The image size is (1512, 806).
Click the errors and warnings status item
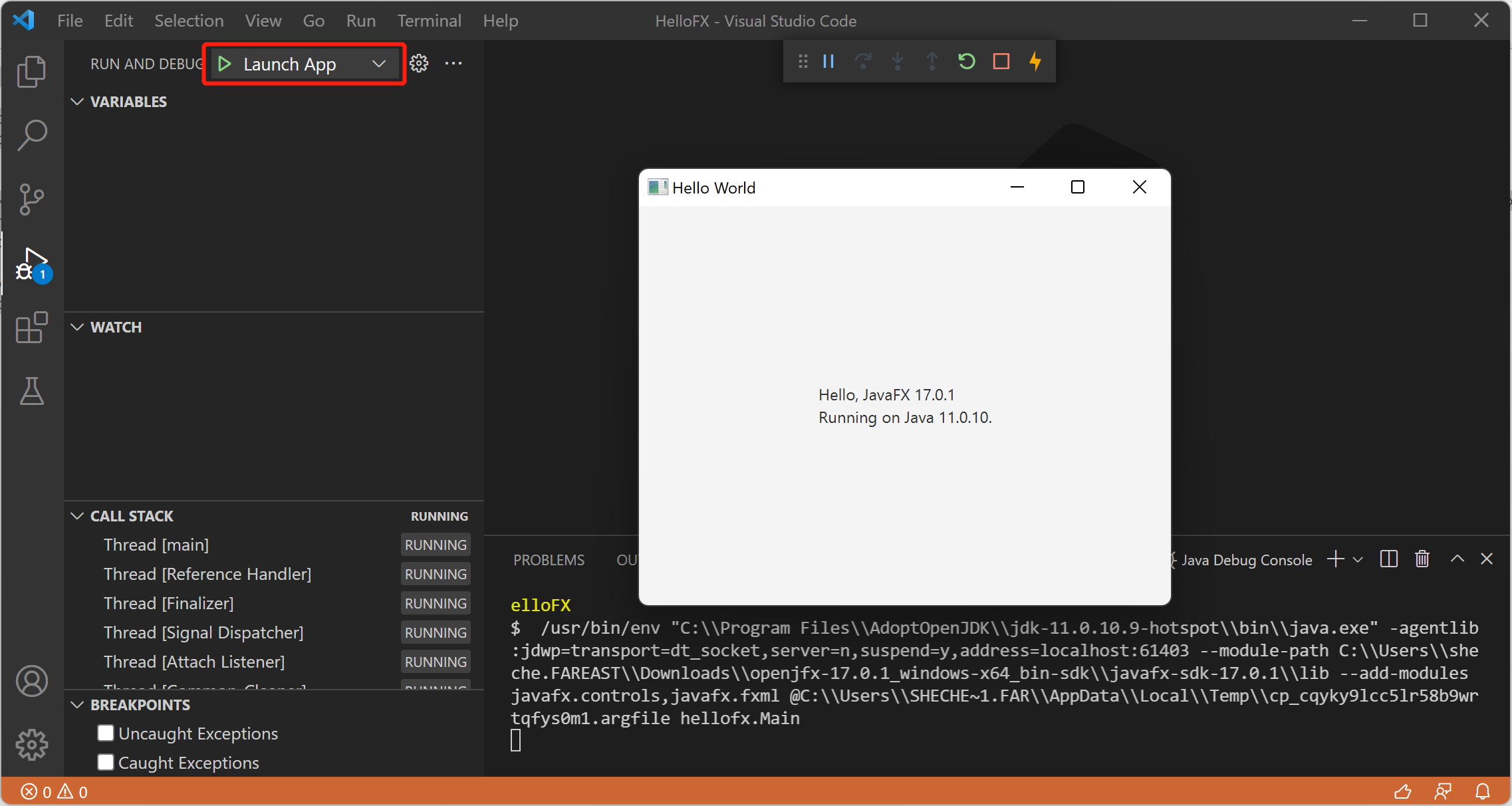[55, 791]
